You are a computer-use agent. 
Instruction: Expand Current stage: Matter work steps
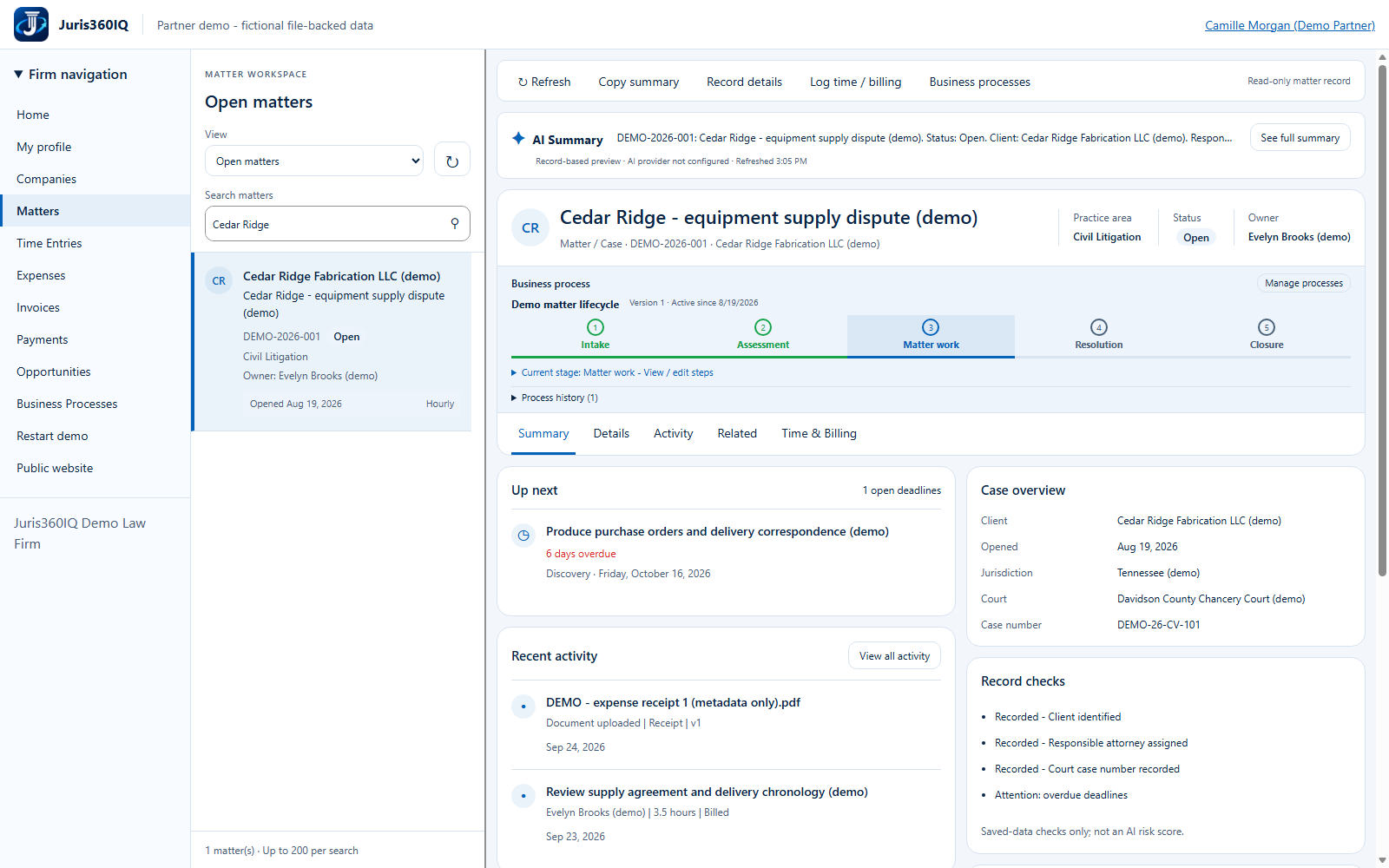click(x=613, y=372)
